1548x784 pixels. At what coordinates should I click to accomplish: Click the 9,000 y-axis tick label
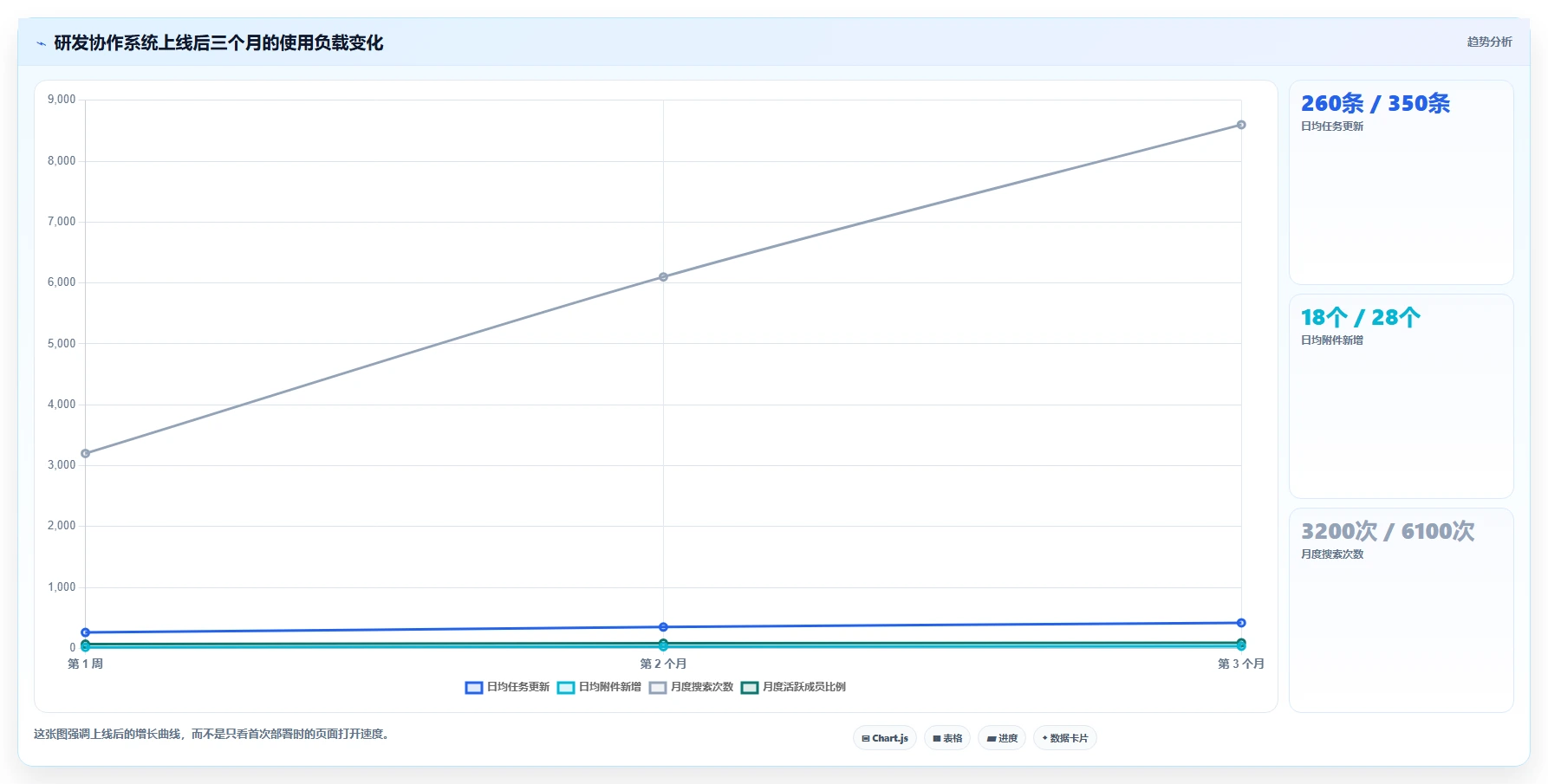coord(62,100)
